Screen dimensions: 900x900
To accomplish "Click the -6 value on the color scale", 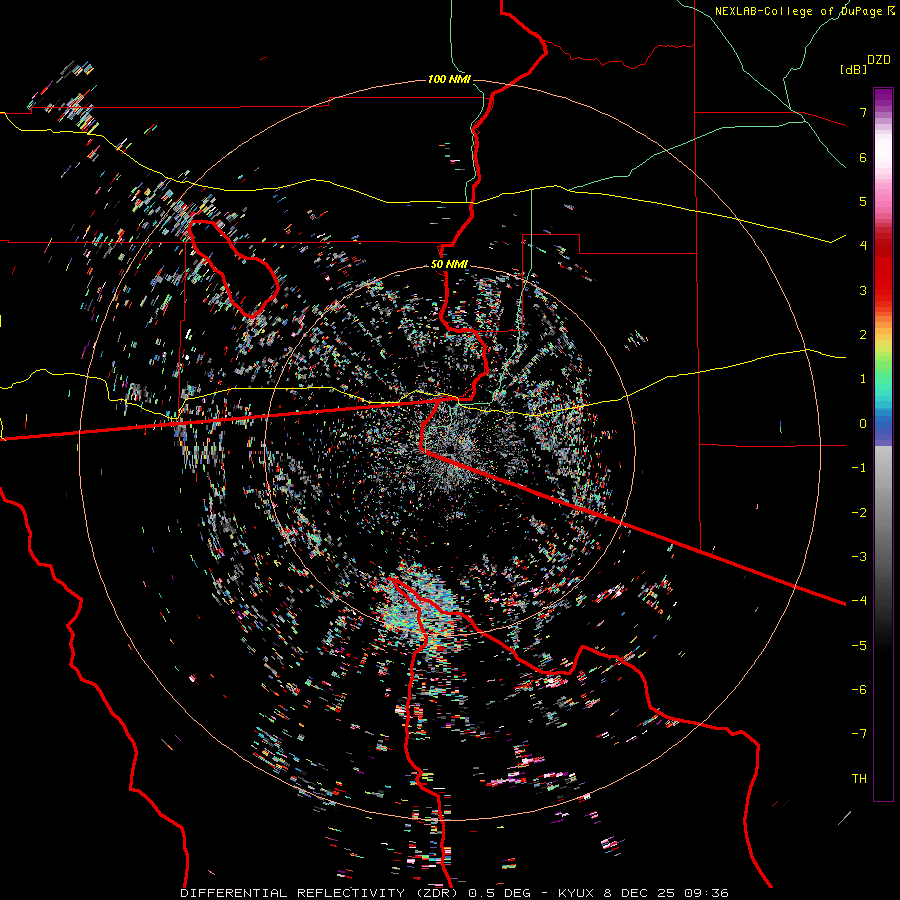I will point(859,689).
